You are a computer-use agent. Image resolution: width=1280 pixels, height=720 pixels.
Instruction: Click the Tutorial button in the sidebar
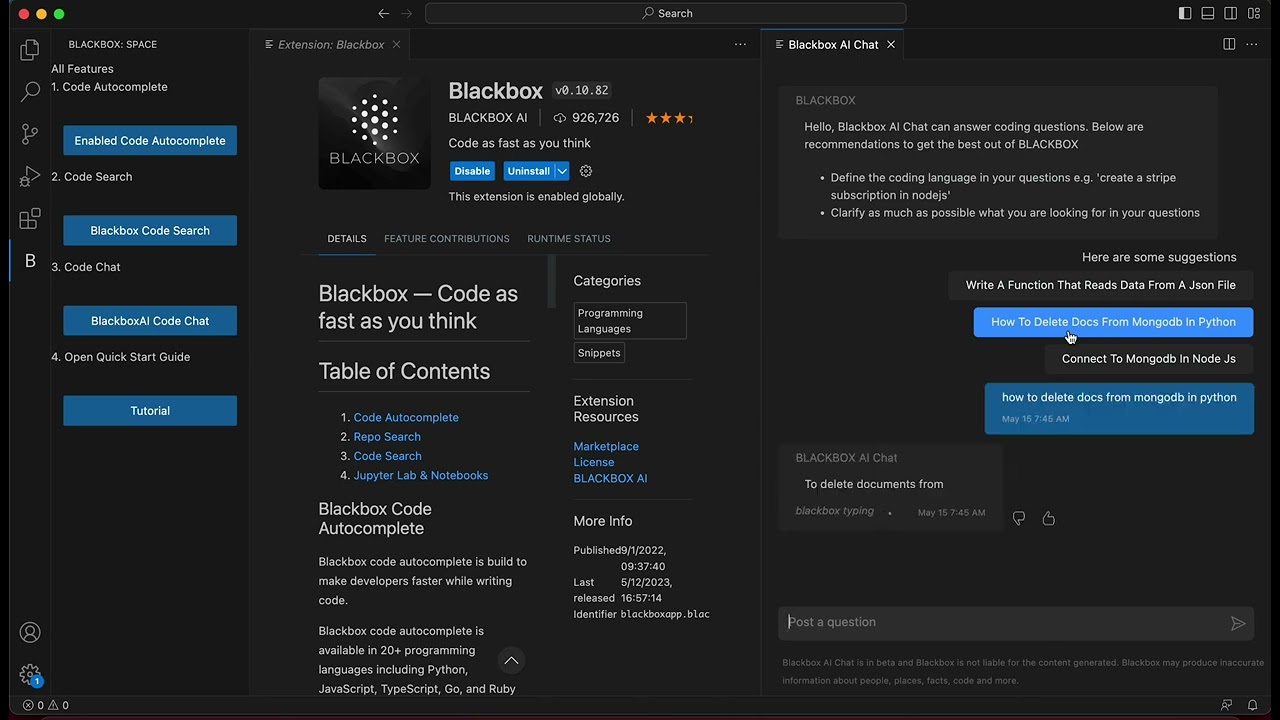149,410
